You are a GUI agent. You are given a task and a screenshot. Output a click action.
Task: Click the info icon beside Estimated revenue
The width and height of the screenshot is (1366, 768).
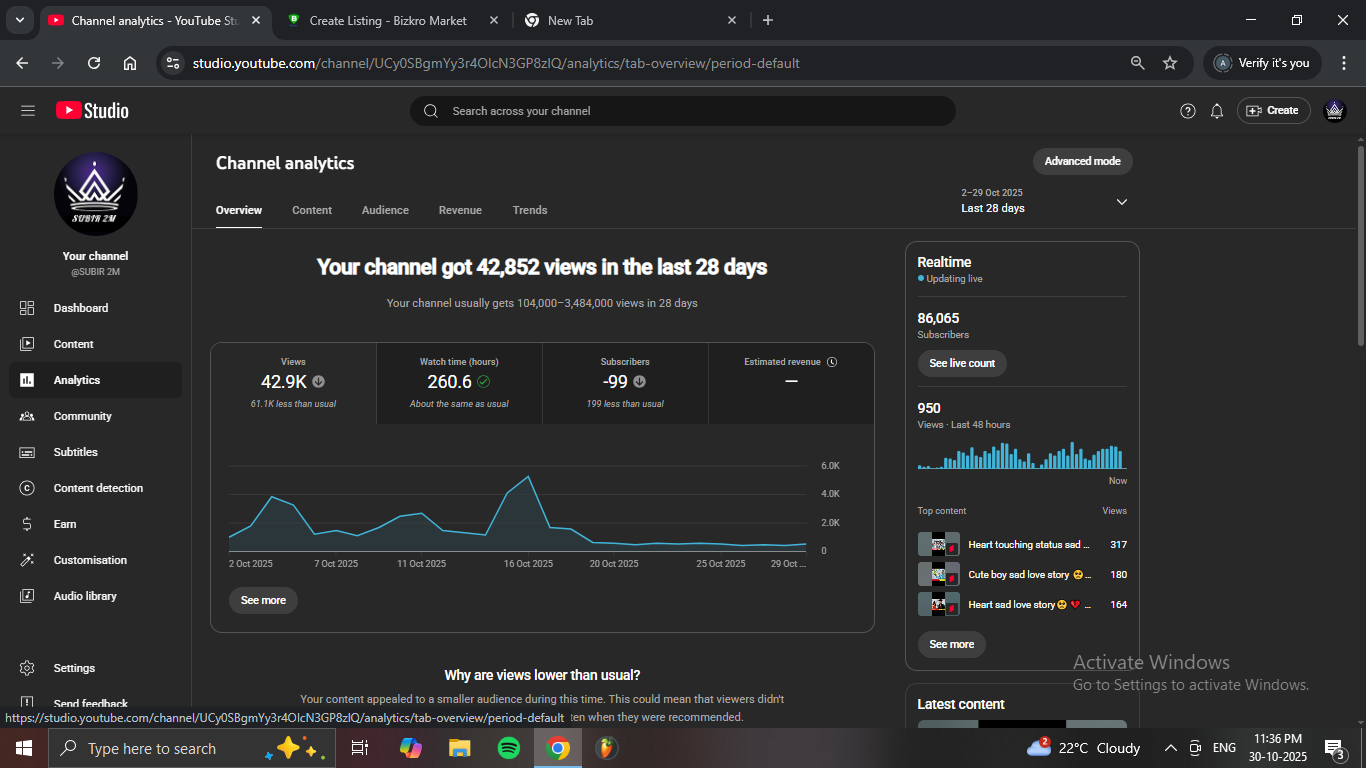(x=832, y=362)
